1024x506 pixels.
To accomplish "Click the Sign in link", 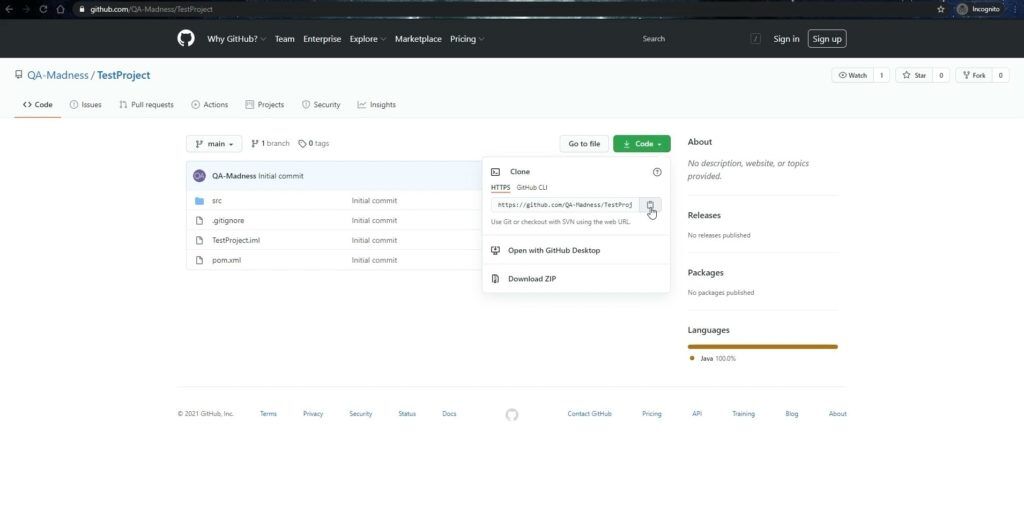I will point(786,39).
